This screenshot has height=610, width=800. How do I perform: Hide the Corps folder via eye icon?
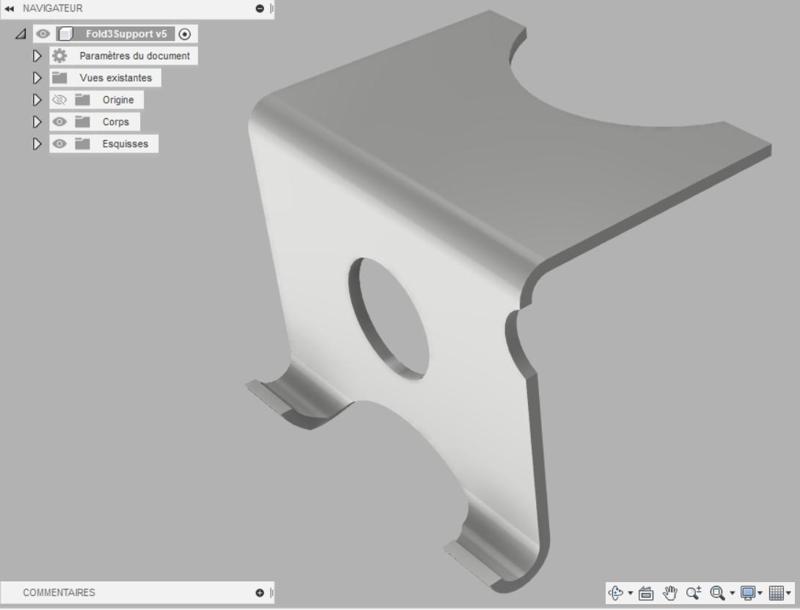click(60, 121)
